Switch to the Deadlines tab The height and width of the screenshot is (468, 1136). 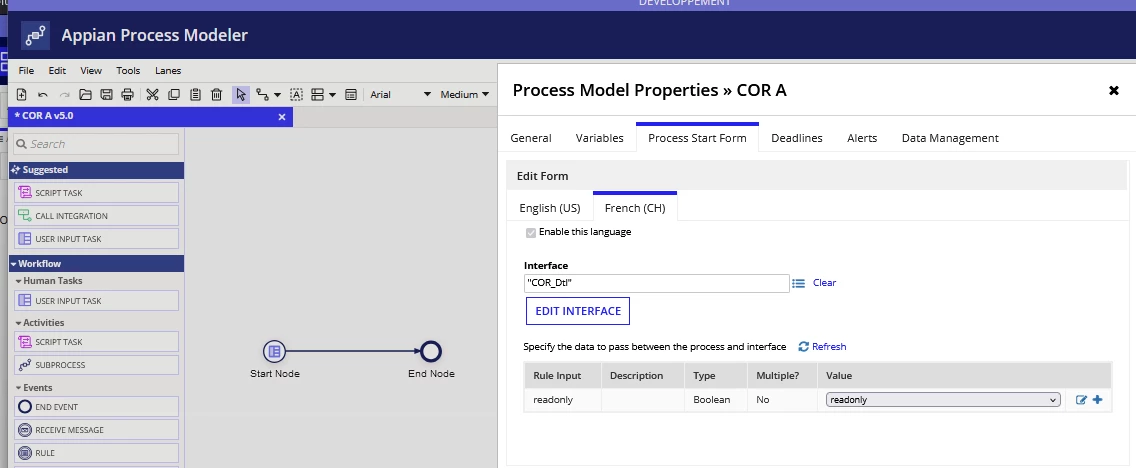(x=796, y=138)
